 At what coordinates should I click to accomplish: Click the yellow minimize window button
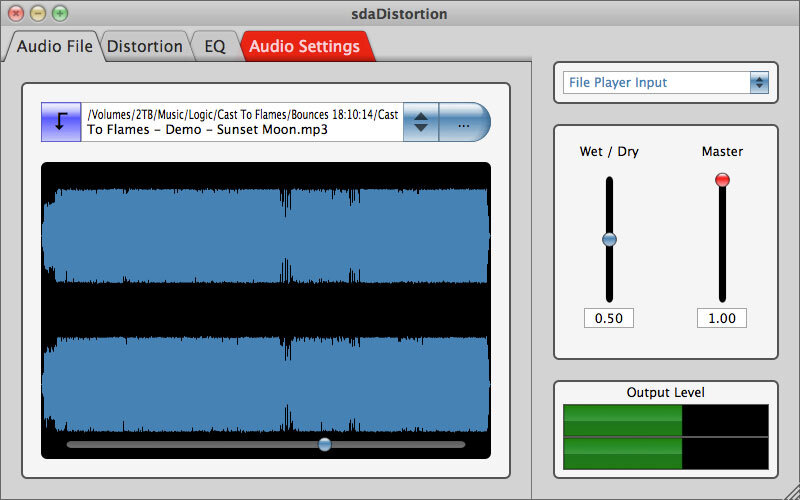[x=38, y=13]
